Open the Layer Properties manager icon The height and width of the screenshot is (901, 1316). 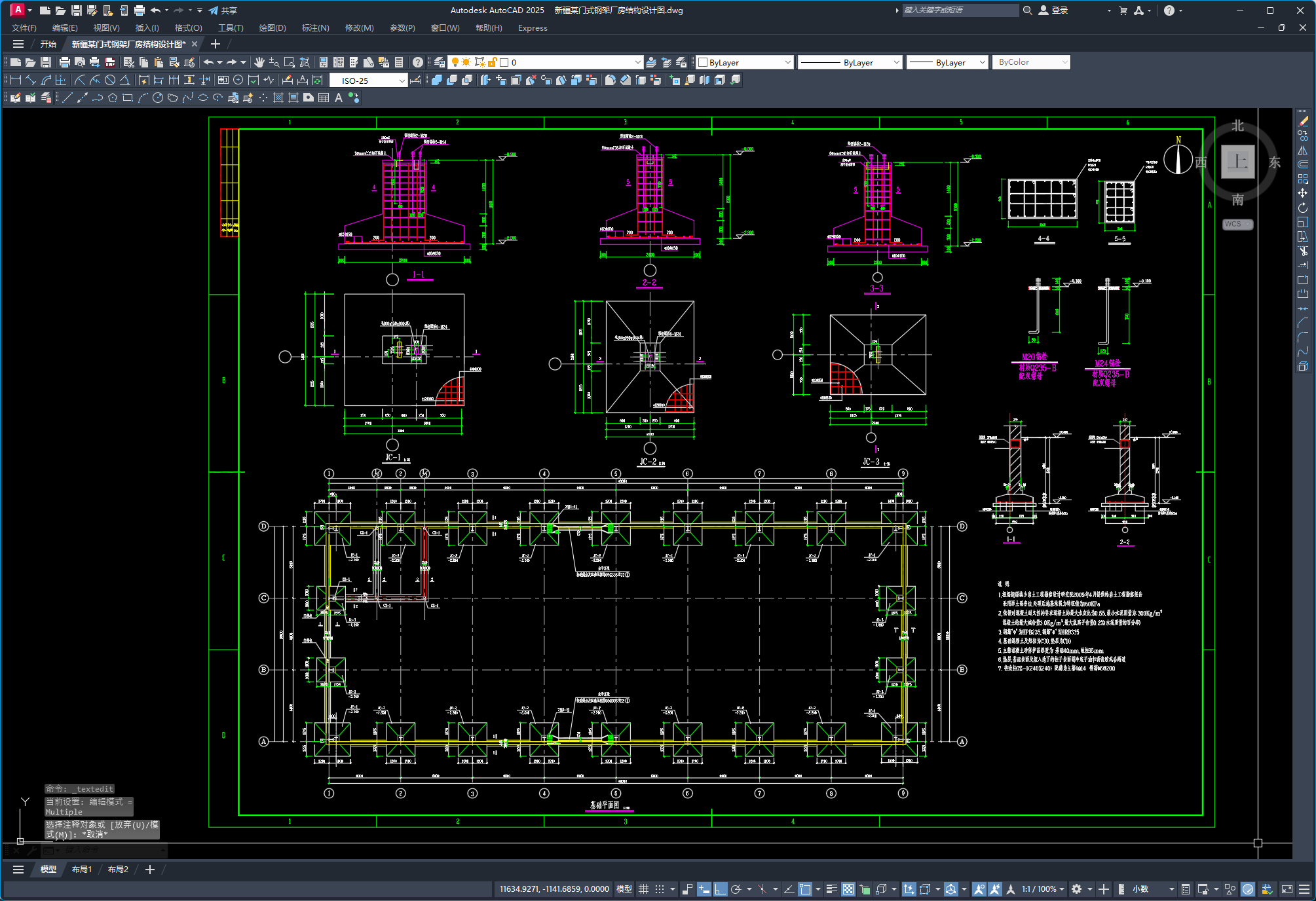coord(440,62)
